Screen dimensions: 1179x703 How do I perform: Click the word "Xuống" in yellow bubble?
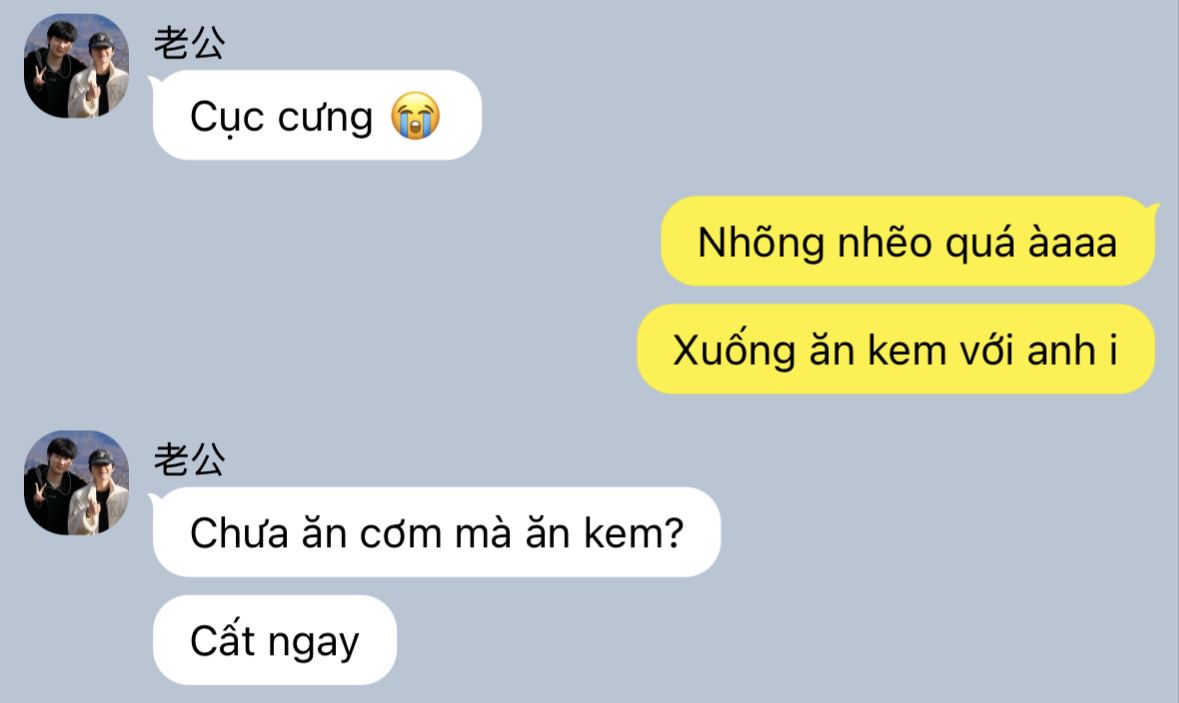734,350
